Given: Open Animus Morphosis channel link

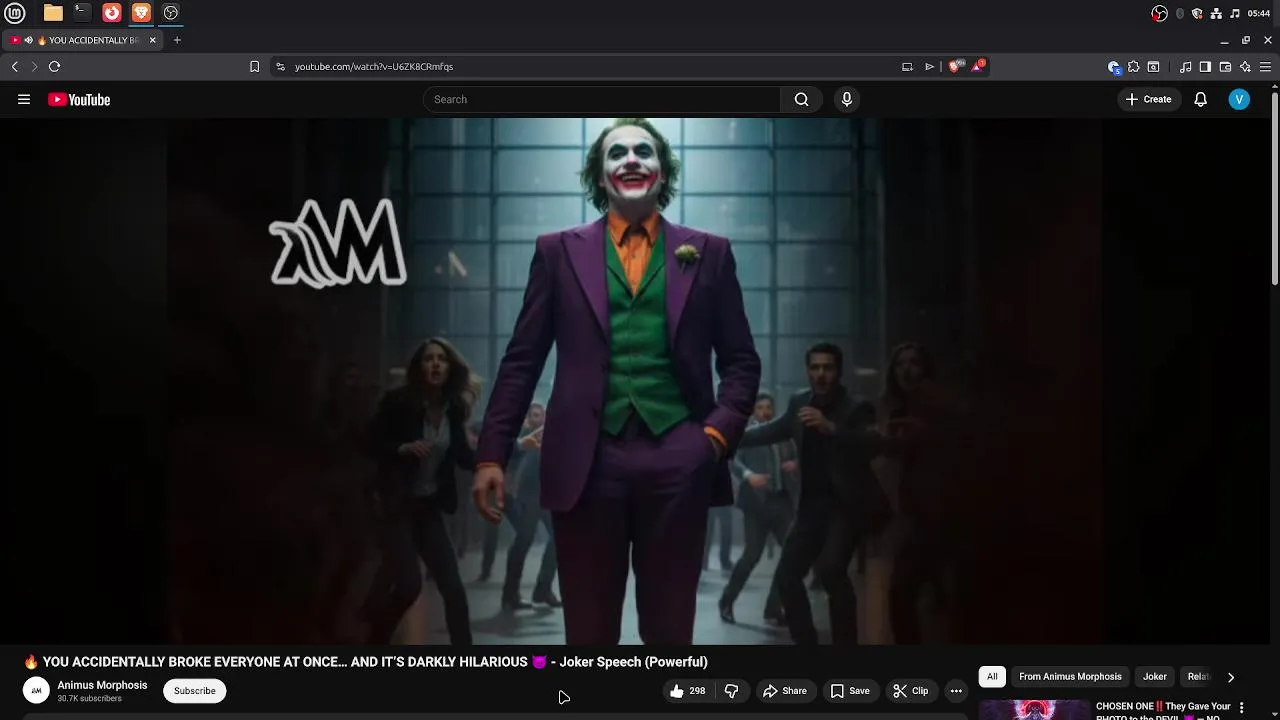Looking at the screenshot, I should [x=102, y=685].
